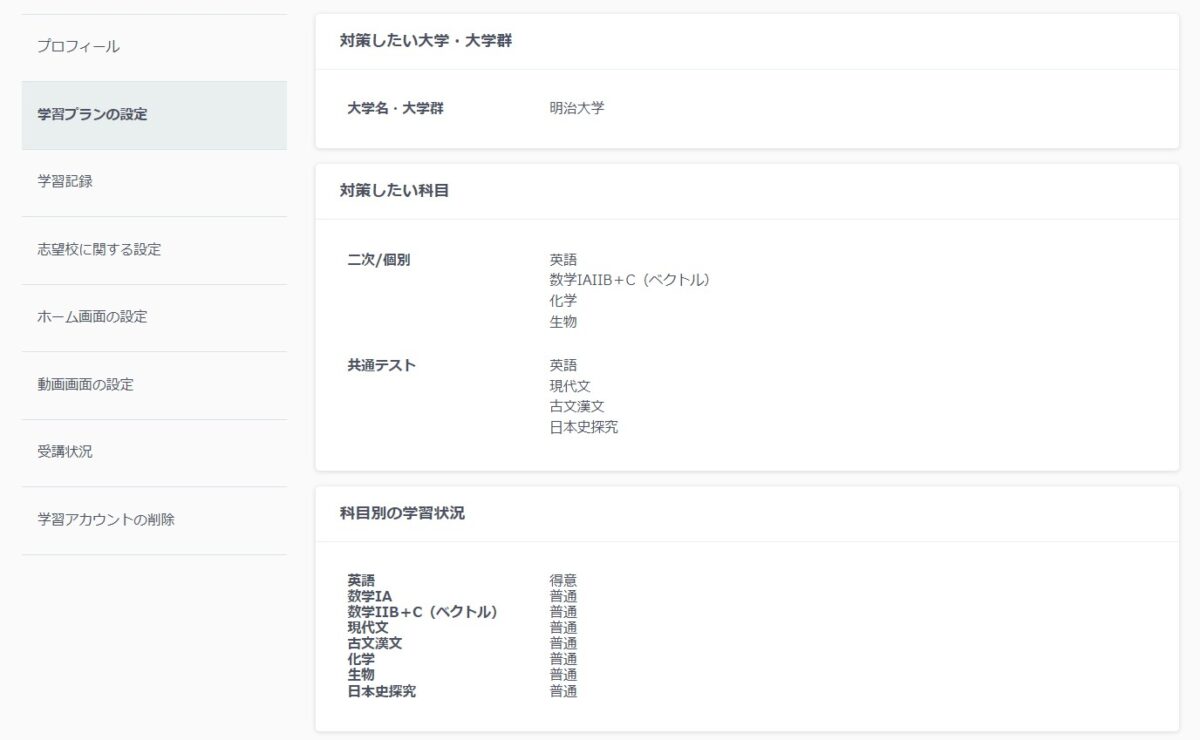1200x740 pixels.
Task: Go to 学習記録 in the sidebar
Action: click(154, 182)
